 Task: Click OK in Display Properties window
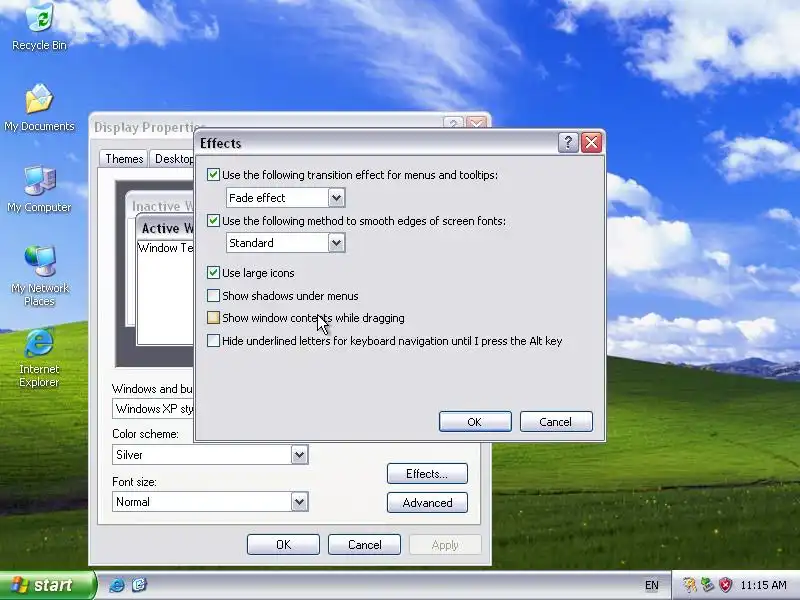click(283, 544)
